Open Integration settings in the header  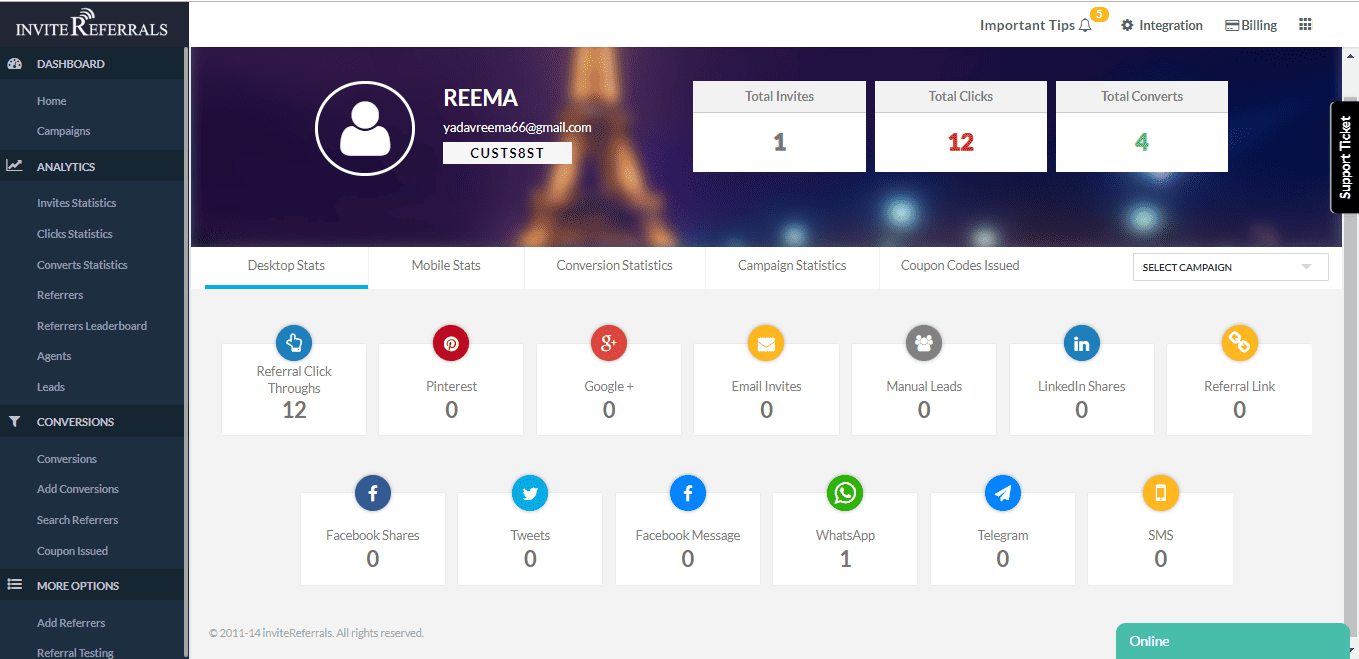pyautogui.click(x=1161, y=26)
